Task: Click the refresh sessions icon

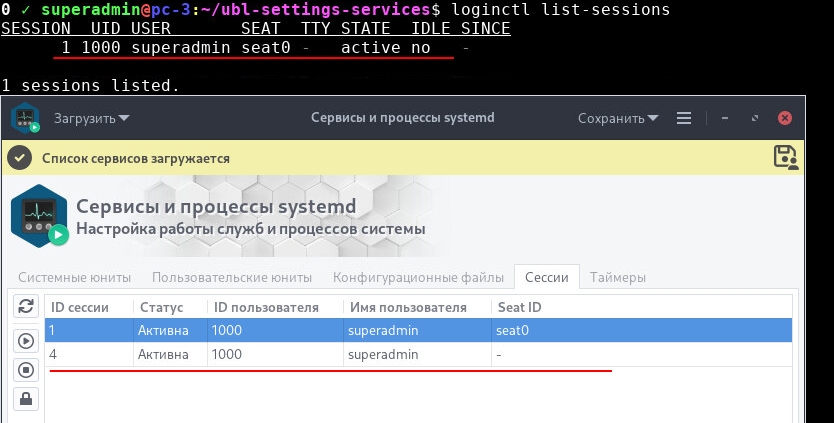Action: [27, 307]
